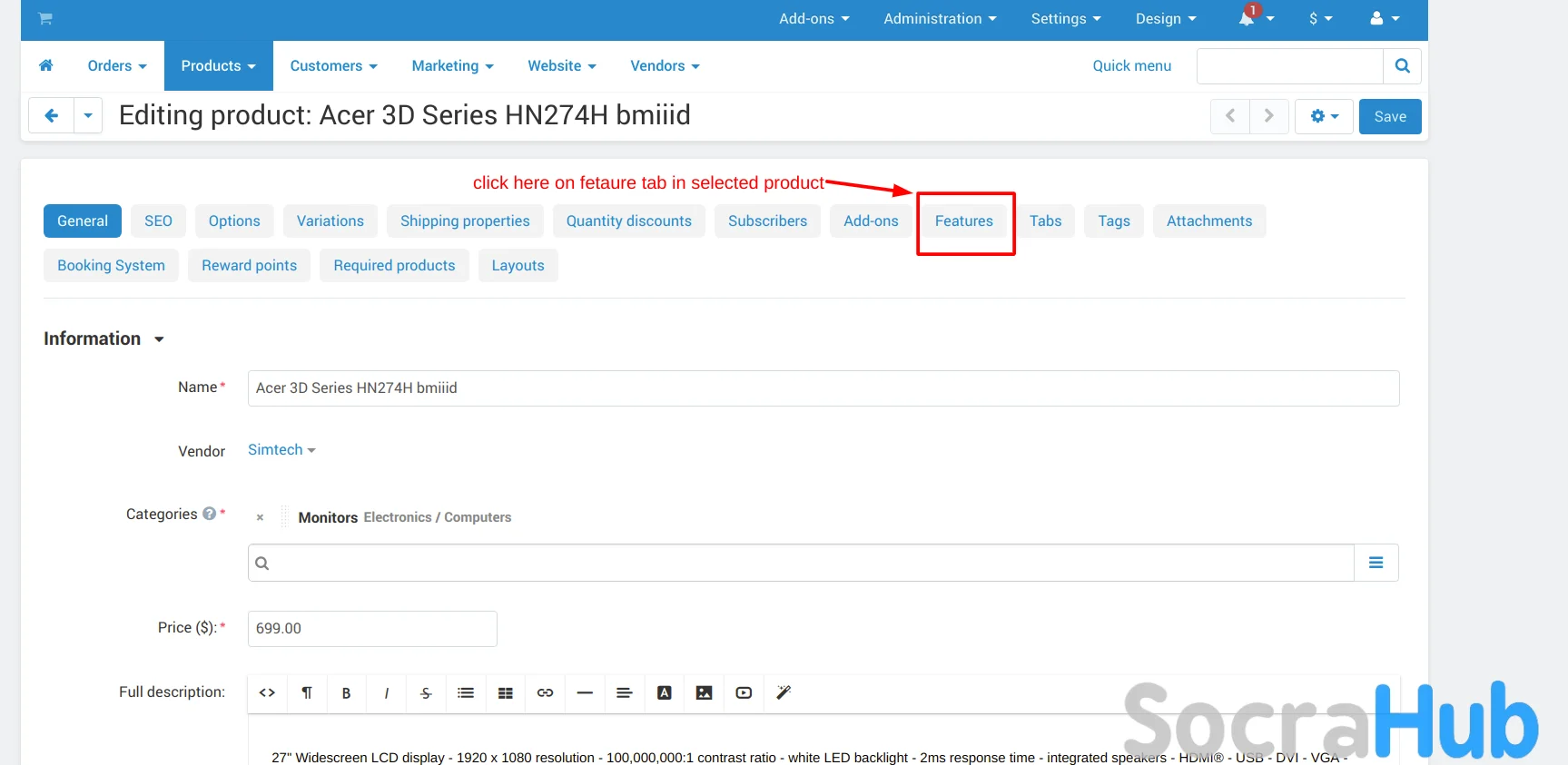Click the insert link editor icon

tap(545, 693)
